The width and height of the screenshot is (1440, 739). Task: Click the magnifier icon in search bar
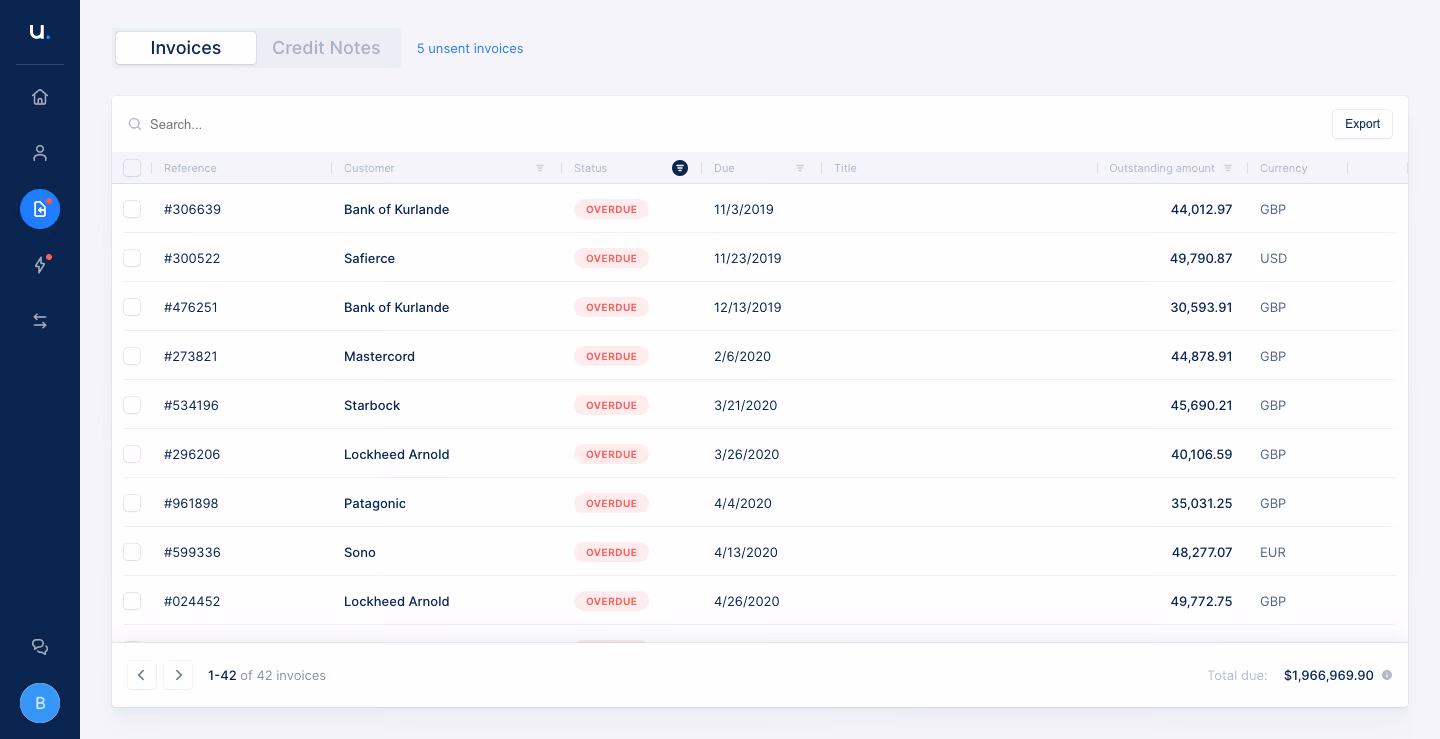135,124
